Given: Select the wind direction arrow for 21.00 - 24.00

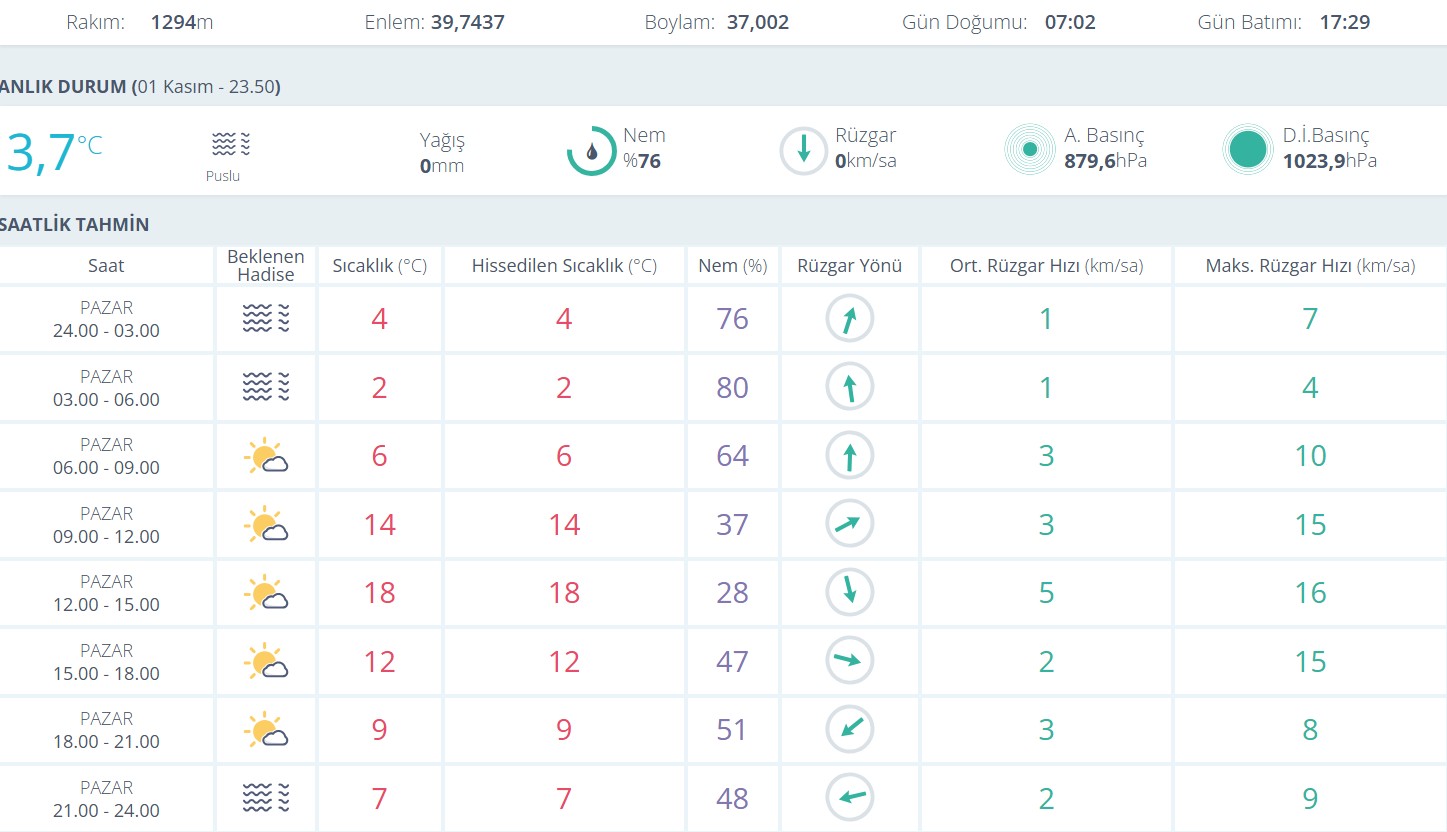Looking at the screenshot, I should point(849,798).
